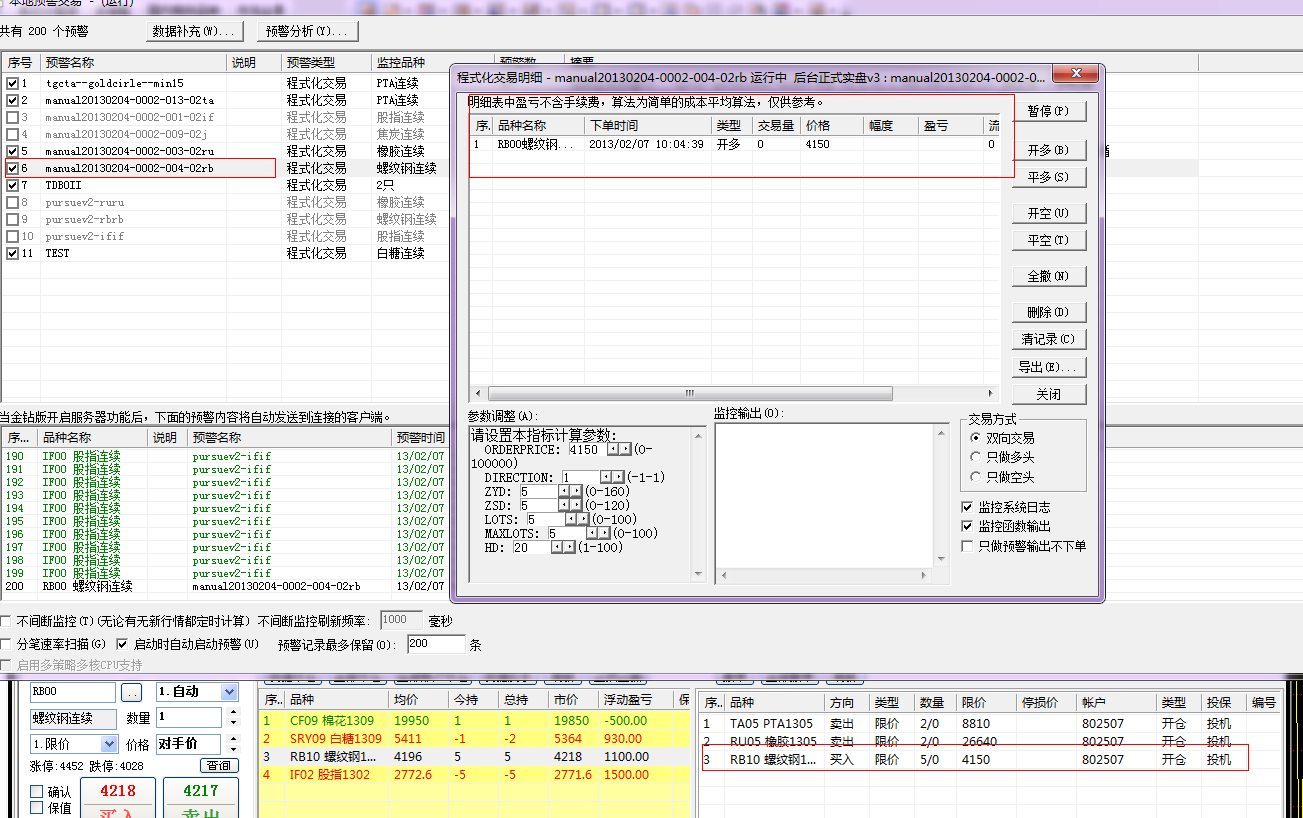Click the 数量 quantity spinner up arrow
The height and width of the screenshot is (818, 1303).
click(233, 713)
